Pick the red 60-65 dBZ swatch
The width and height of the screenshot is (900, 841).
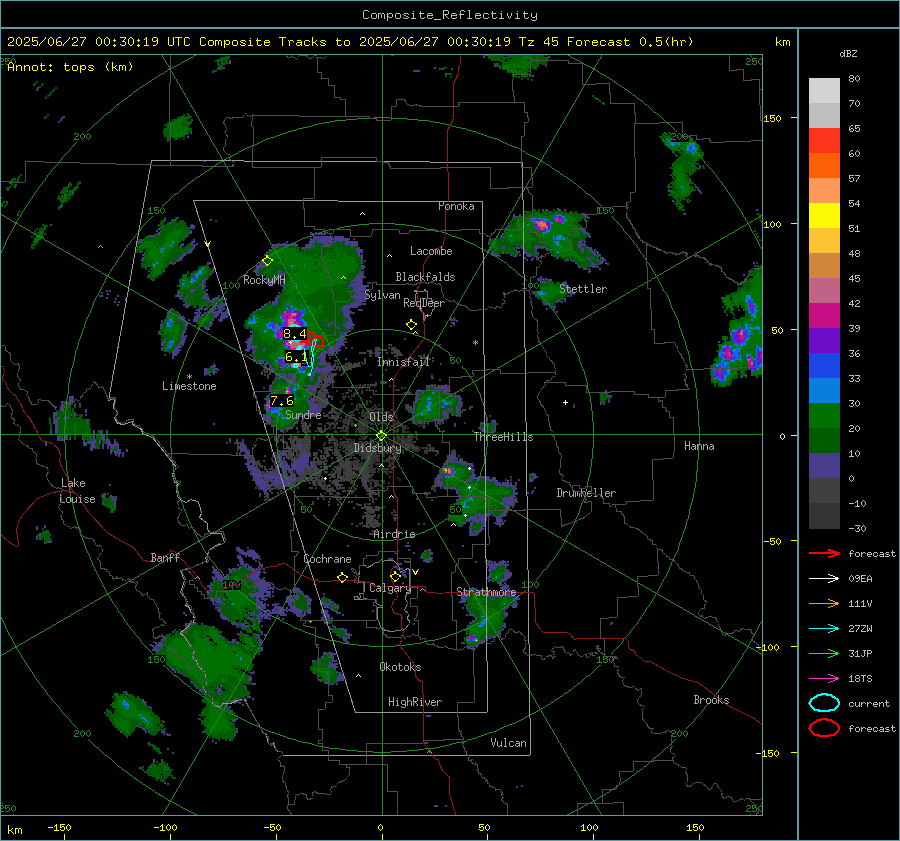pos(824,141)
